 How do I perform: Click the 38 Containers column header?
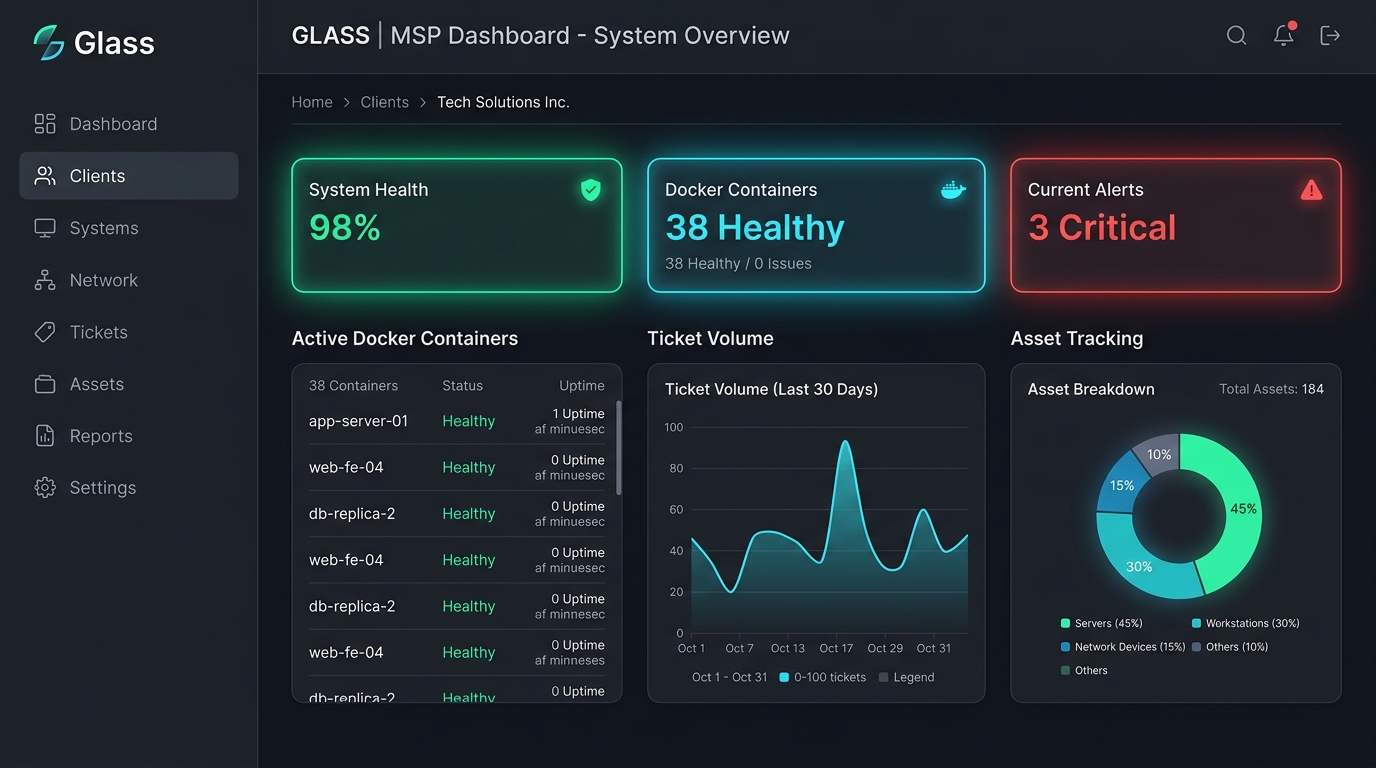point(353,386)
